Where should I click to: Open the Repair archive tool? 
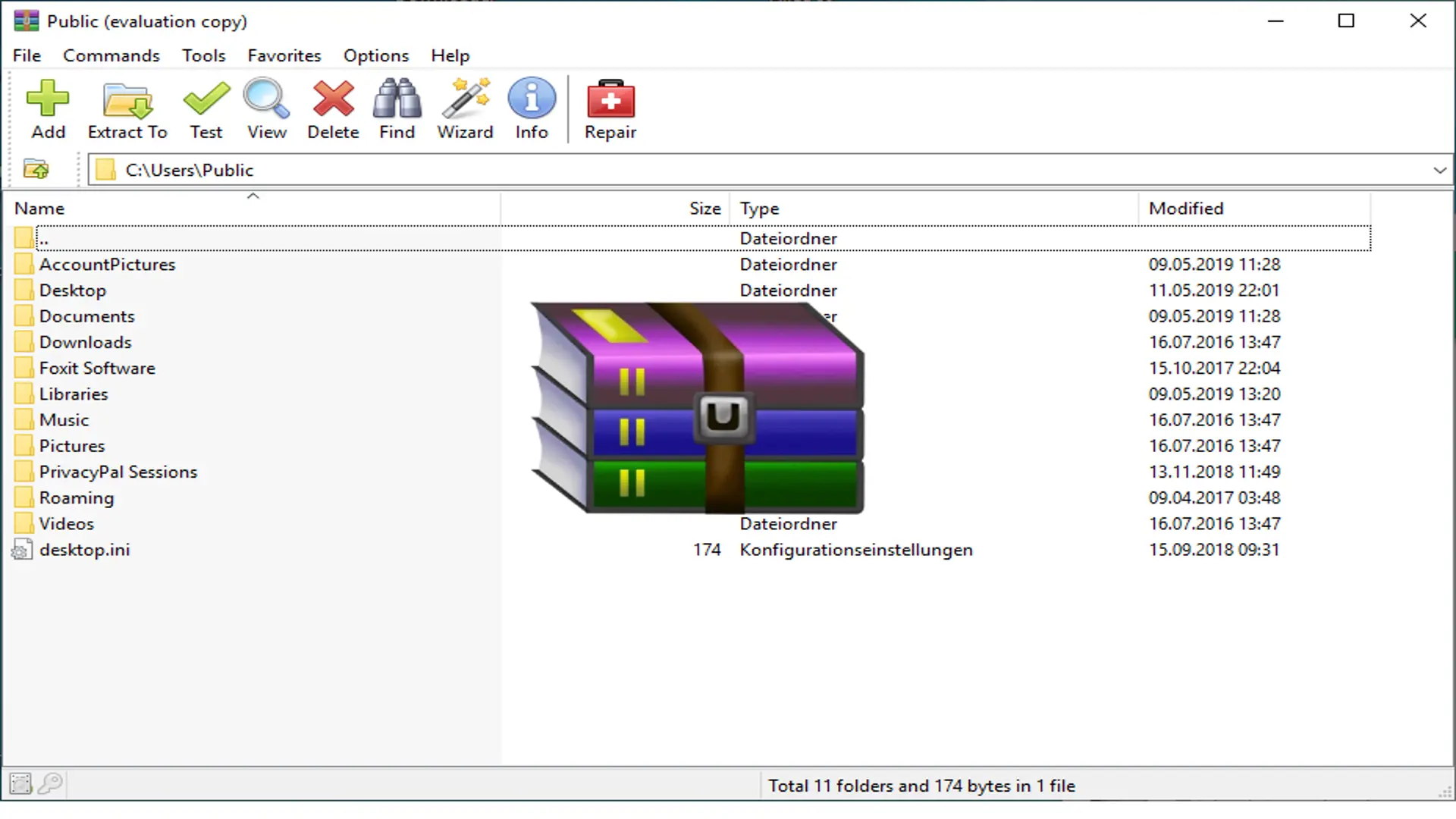610,108
